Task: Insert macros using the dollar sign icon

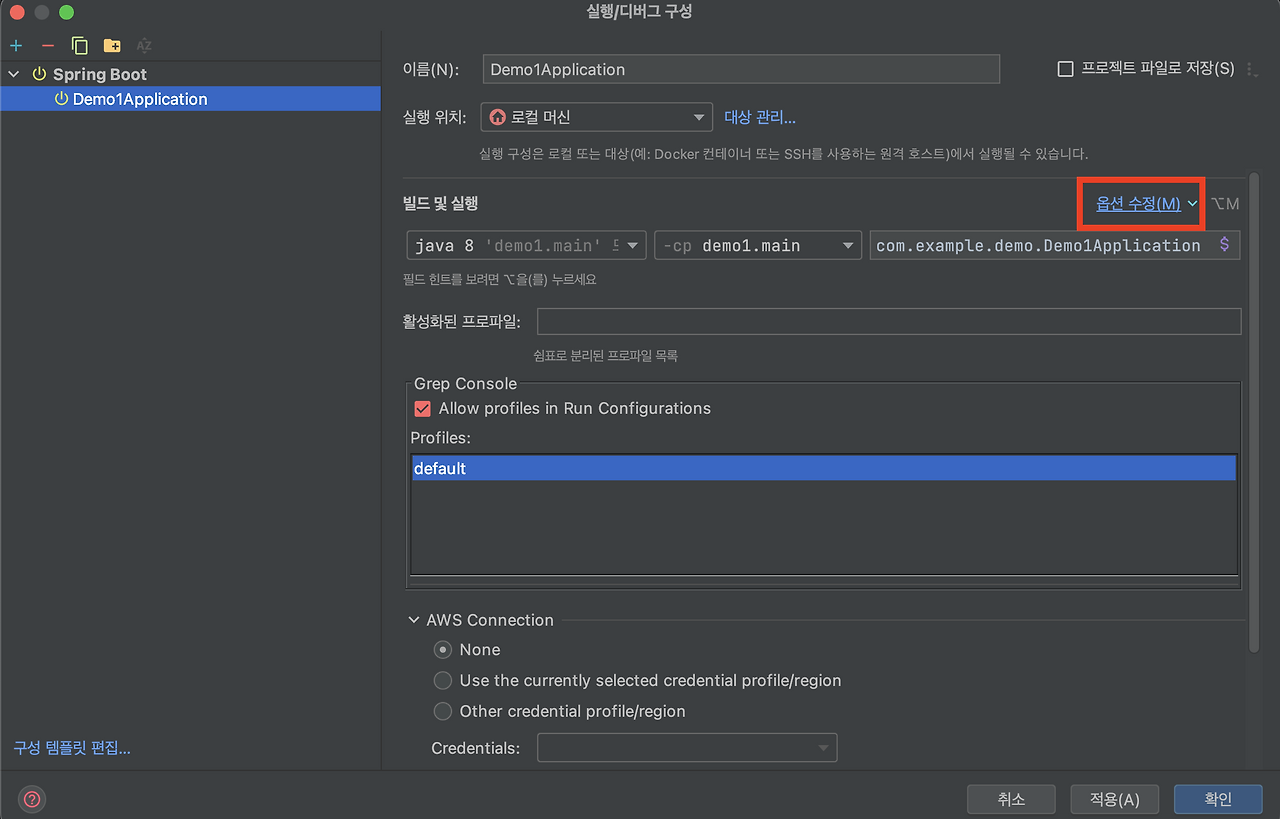Action: (x=1224, y=245)
